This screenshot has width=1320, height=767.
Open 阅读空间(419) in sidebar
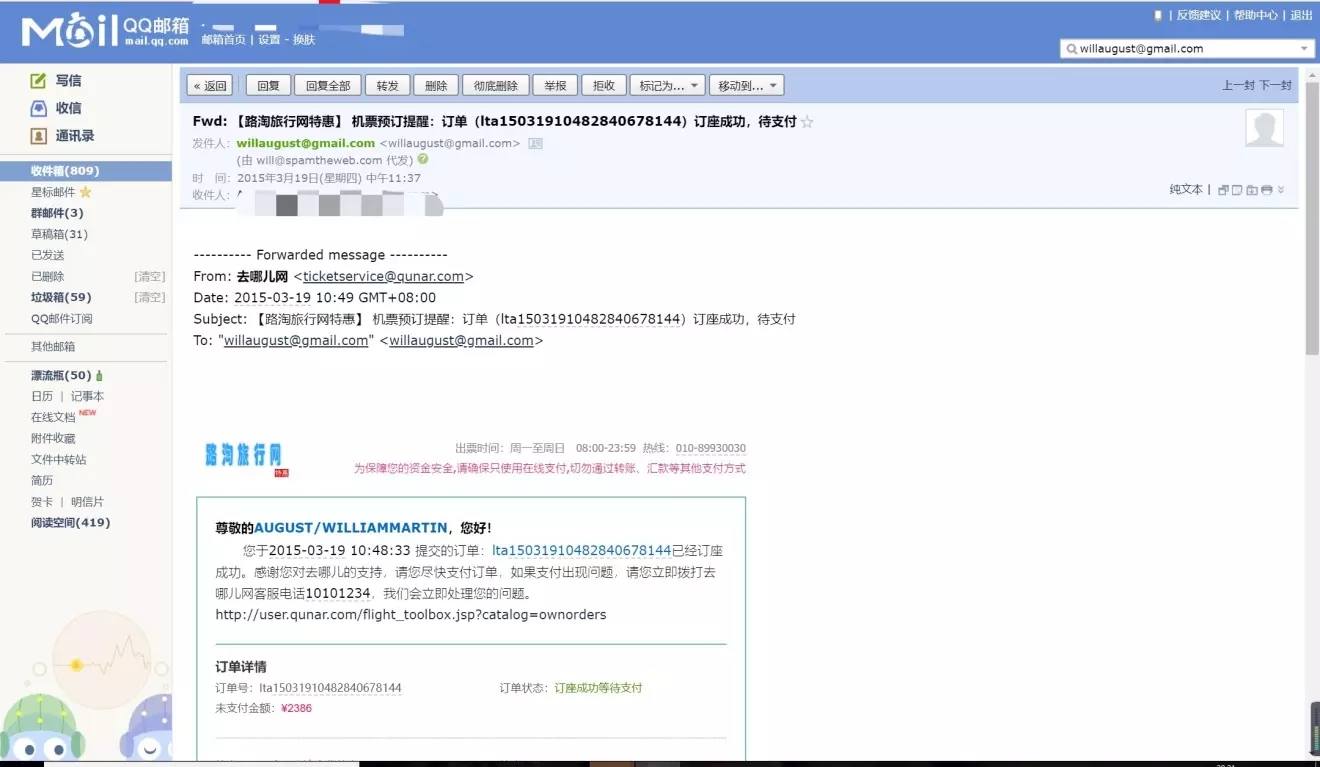click(x=70, y=523)
